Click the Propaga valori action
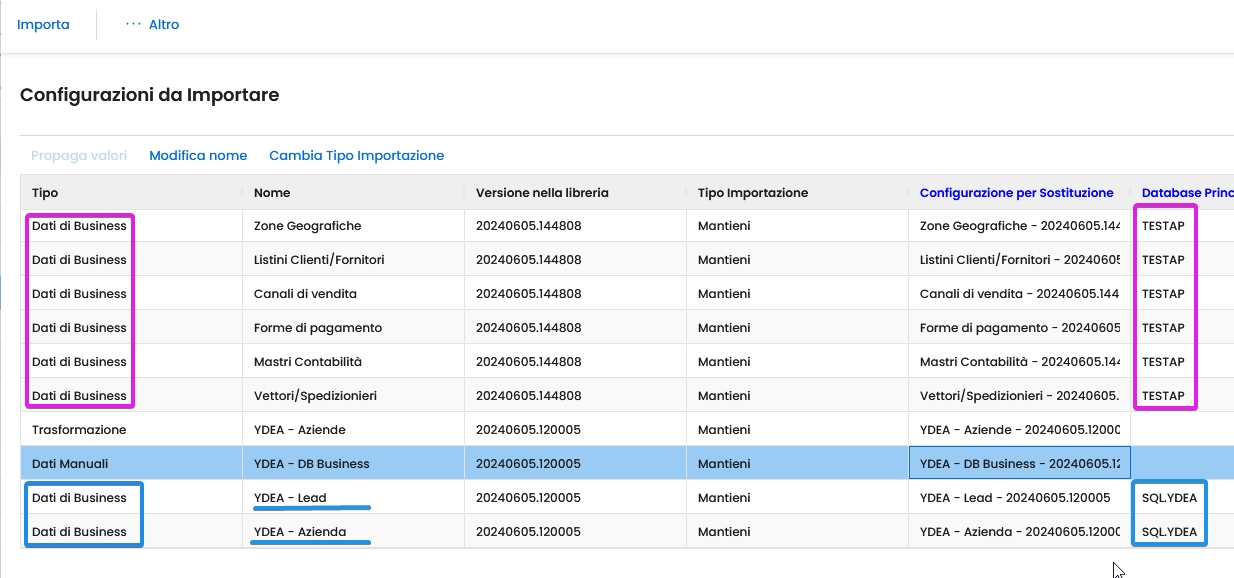The height and width of the screenshot is (578, 1234). [x=79, y=155]
